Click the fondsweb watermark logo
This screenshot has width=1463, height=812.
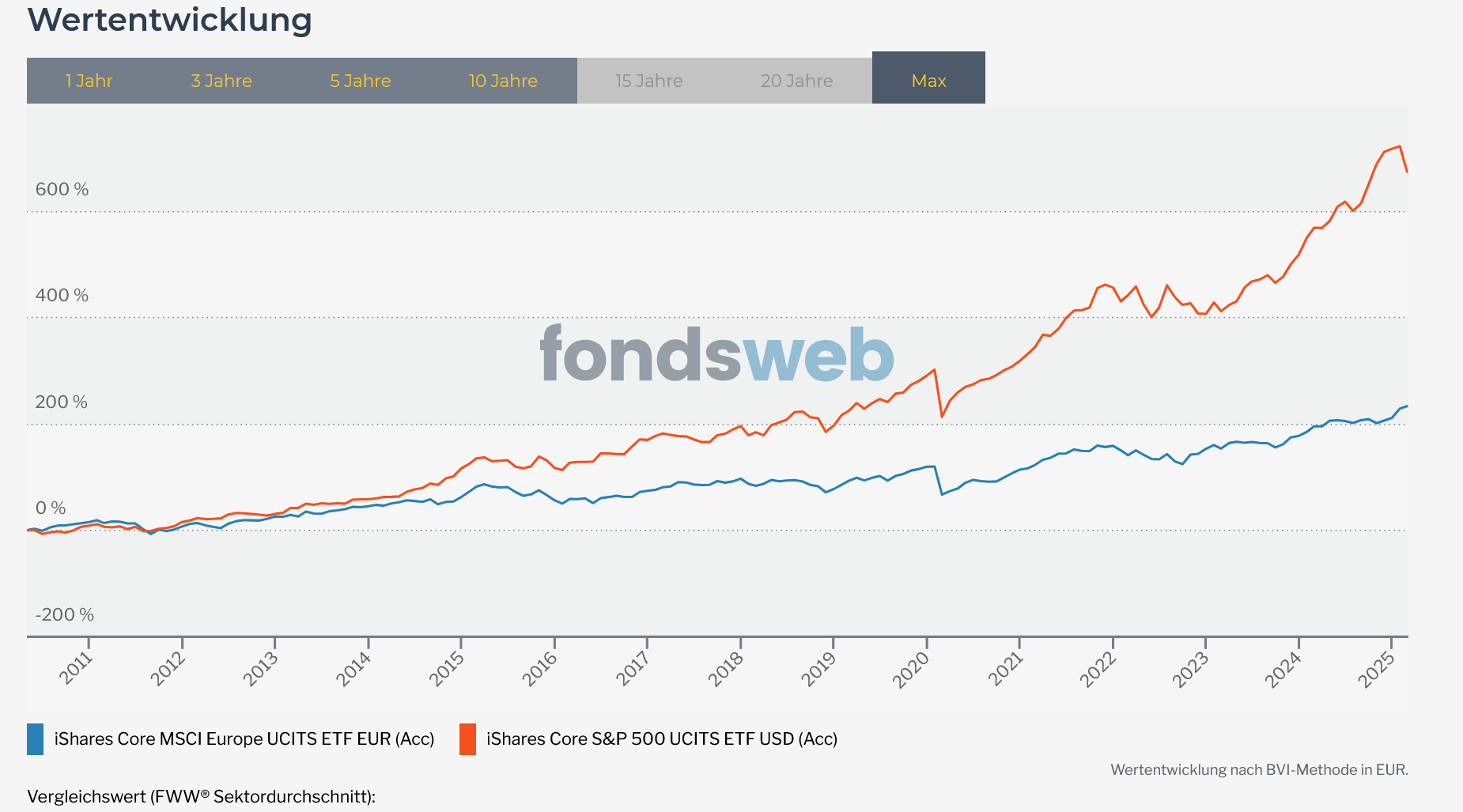(716, 355)
